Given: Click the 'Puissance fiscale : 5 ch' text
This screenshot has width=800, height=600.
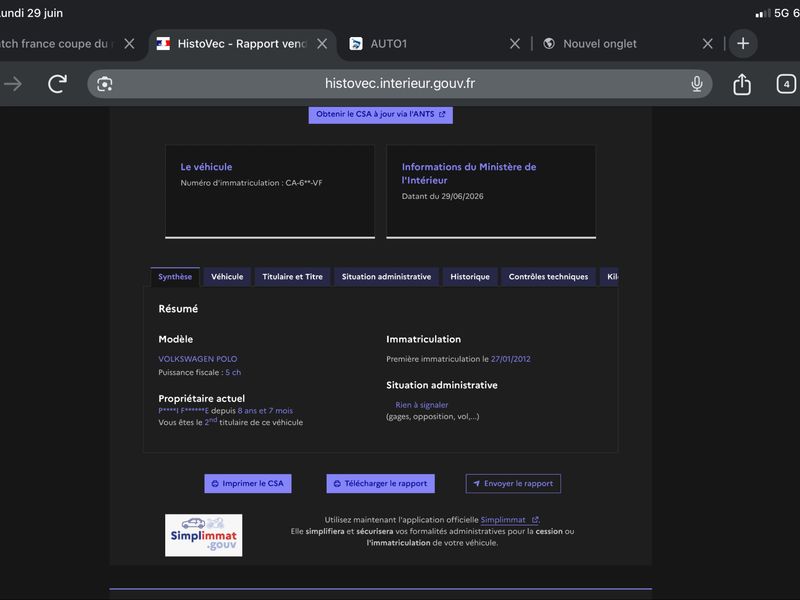Looking at the screenshot, I should [x=199, y=372].
